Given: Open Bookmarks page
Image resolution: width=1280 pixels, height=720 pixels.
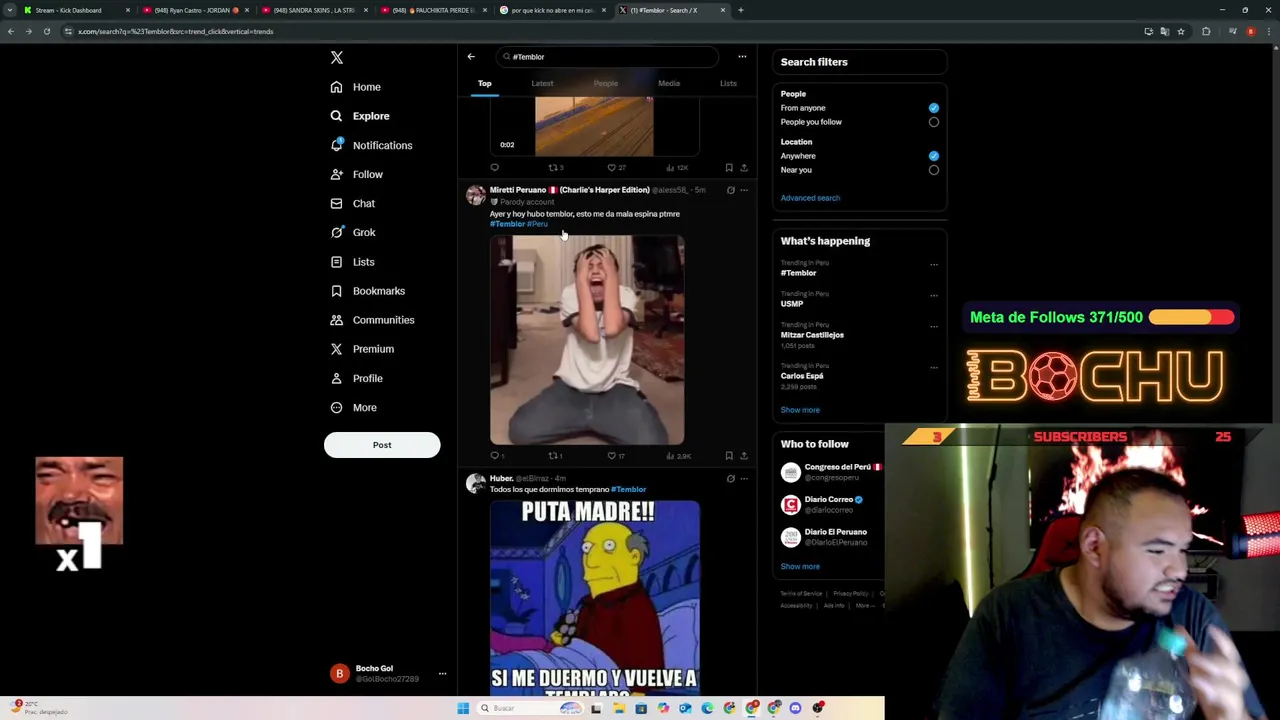Looking at the screenshot, I should [367, 291].
